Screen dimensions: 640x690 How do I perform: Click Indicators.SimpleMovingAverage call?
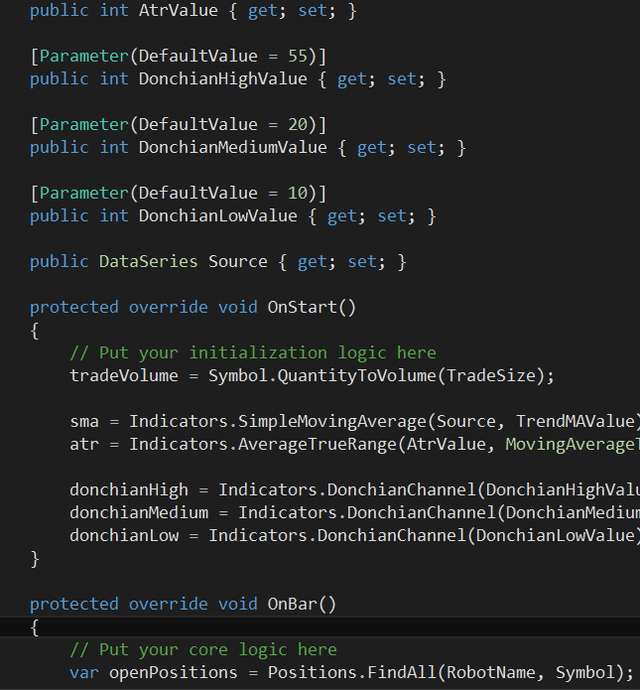tap(278, 422)
